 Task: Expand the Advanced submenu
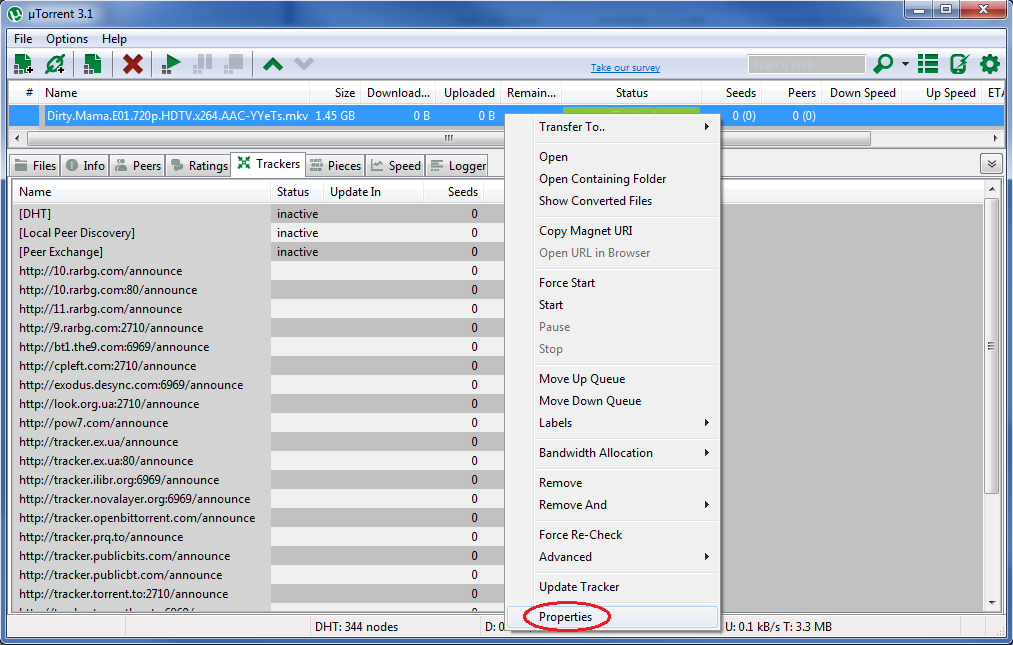tap(625, 556)
